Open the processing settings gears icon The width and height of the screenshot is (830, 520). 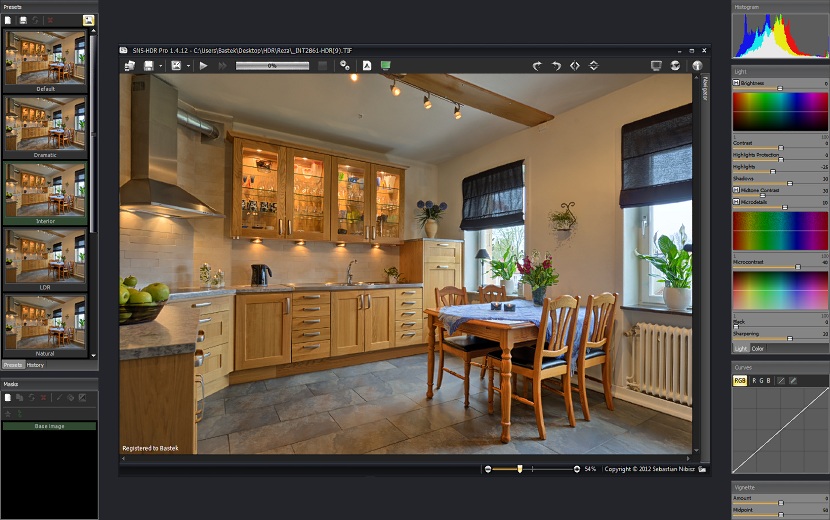345,66
